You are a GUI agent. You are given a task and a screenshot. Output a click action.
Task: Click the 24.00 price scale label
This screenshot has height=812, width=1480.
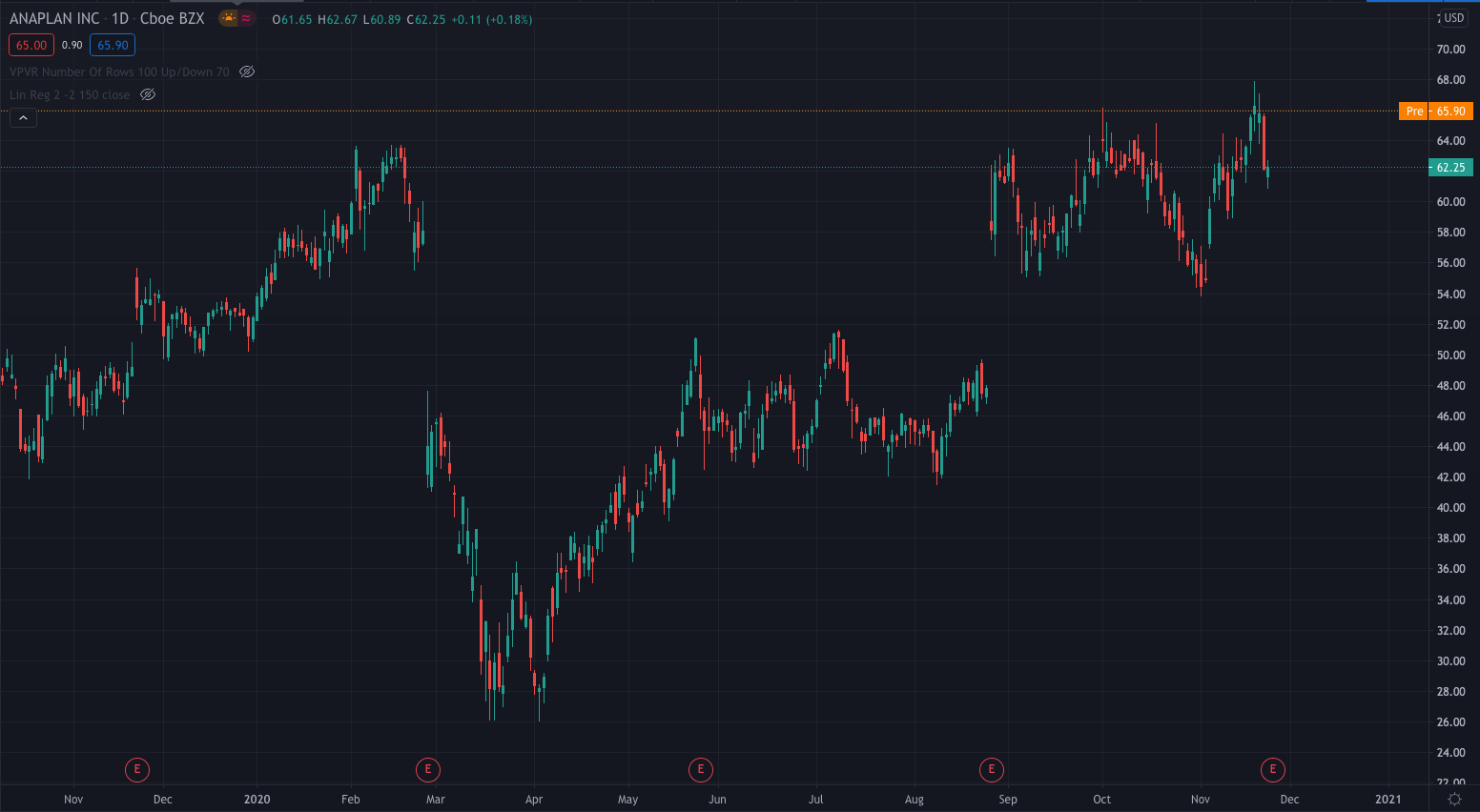coord(1450,753)
